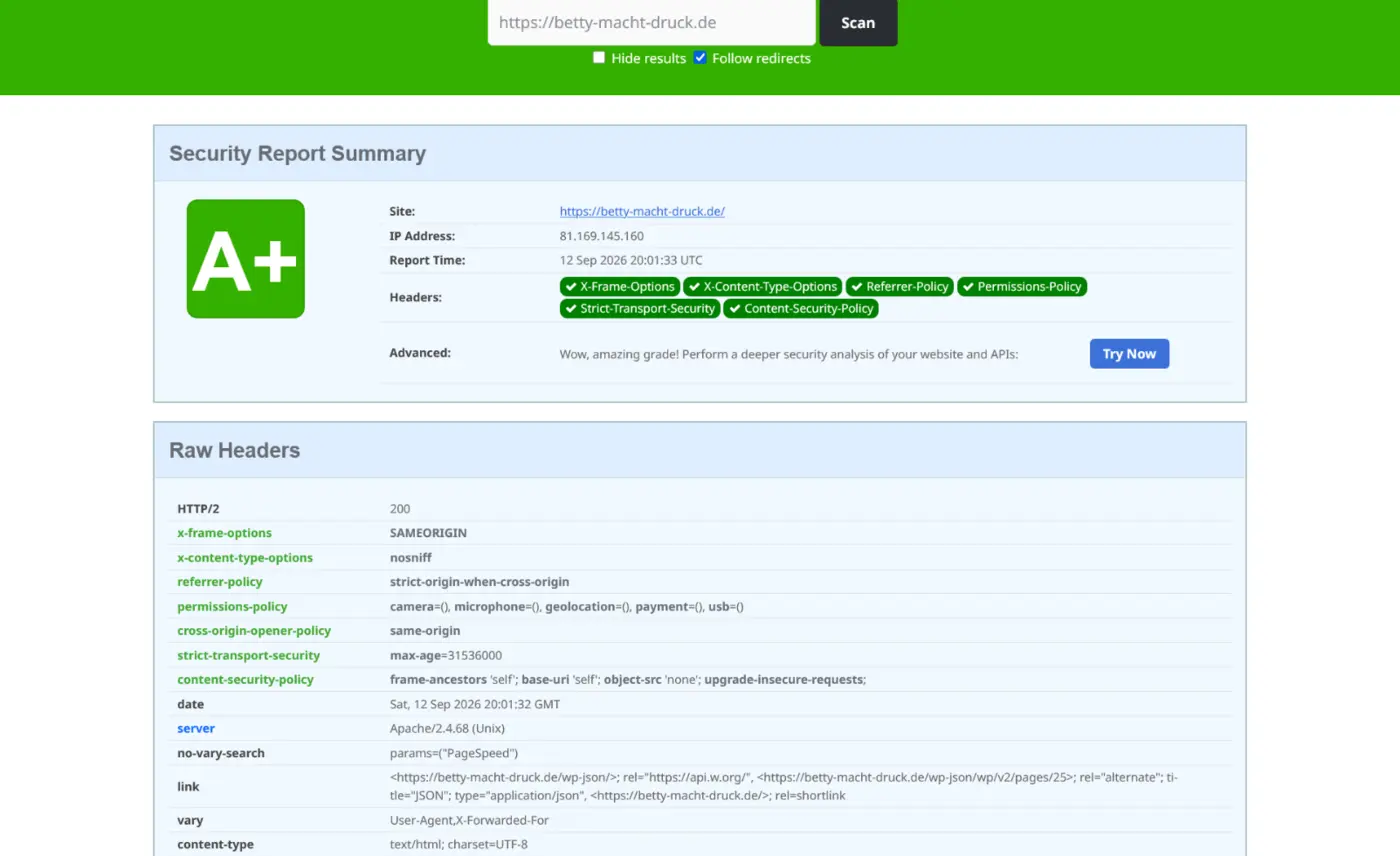Click the User-Agent,X-Forwarded-For value
This screenshot has height=856, width=1400.
point(469,820)
